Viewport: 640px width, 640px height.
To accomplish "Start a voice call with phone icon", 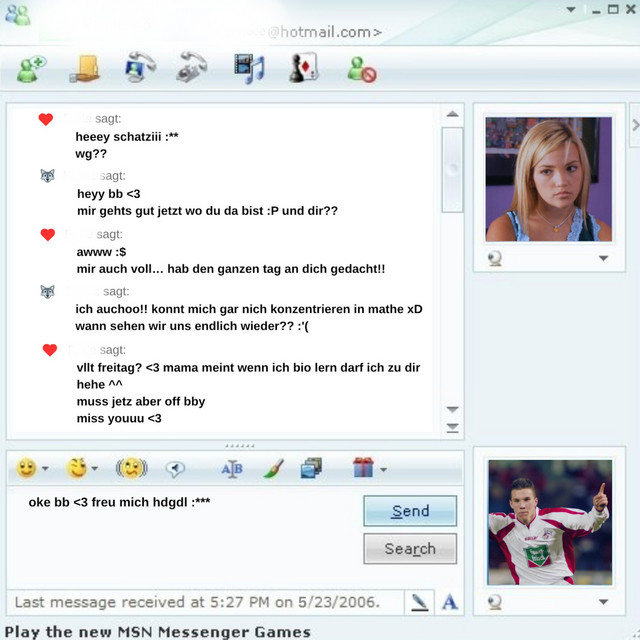I will [x=192, y=68].
